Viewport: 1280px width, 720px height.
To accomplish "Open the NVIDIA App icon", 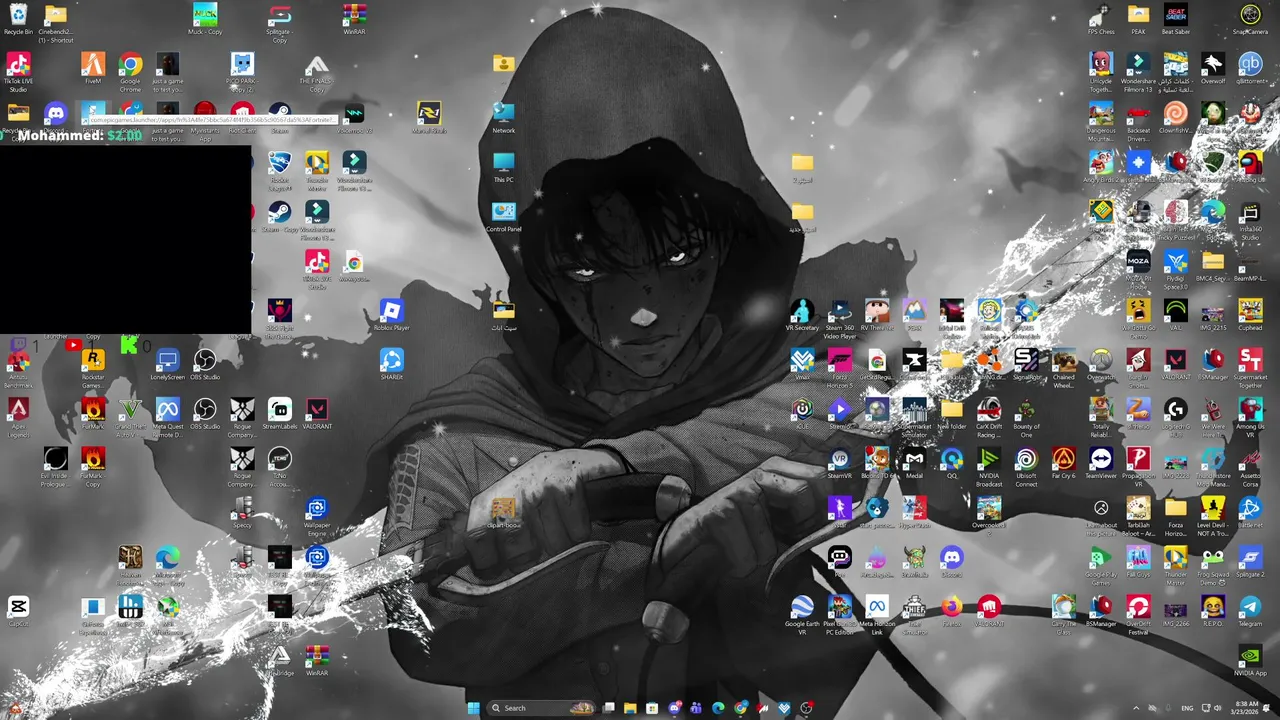I will (x=1250, y=659).
